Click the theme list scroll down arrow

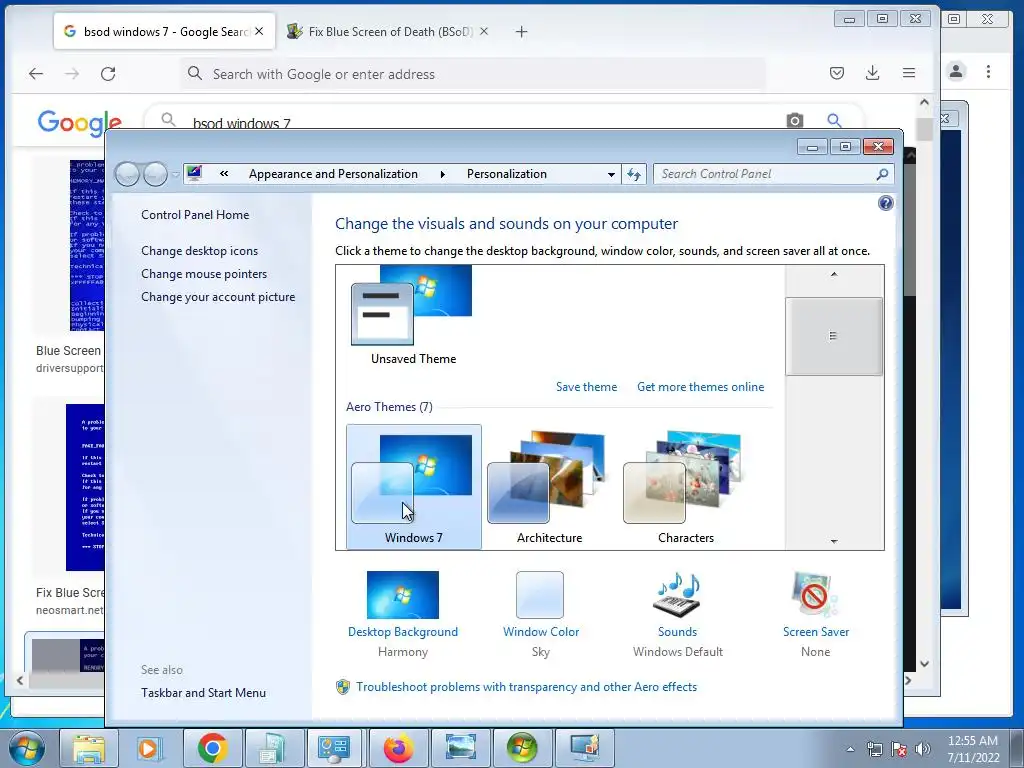(834, 541)
